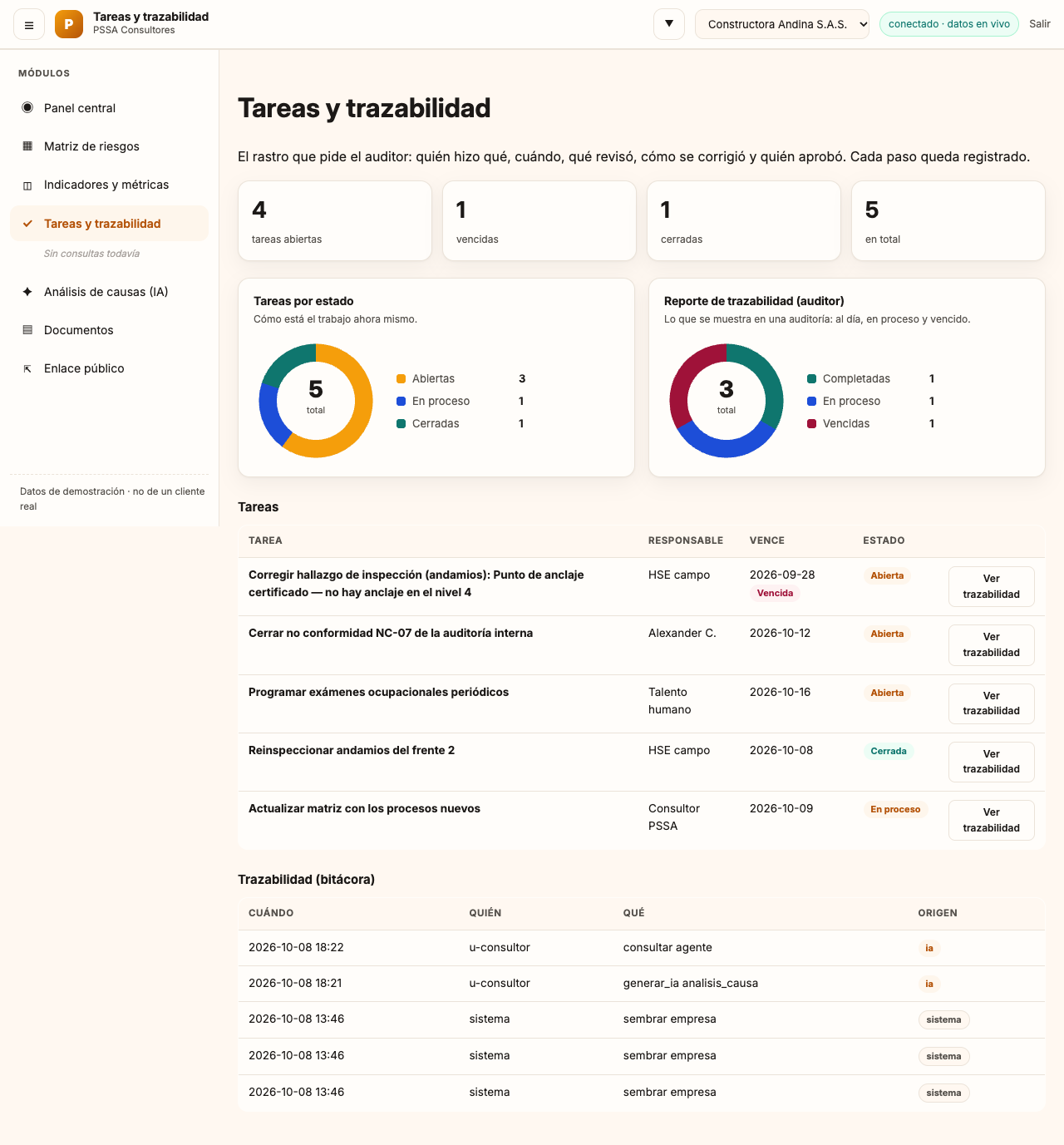
Task: Click Salir to log out
Action: [1040, 24]
